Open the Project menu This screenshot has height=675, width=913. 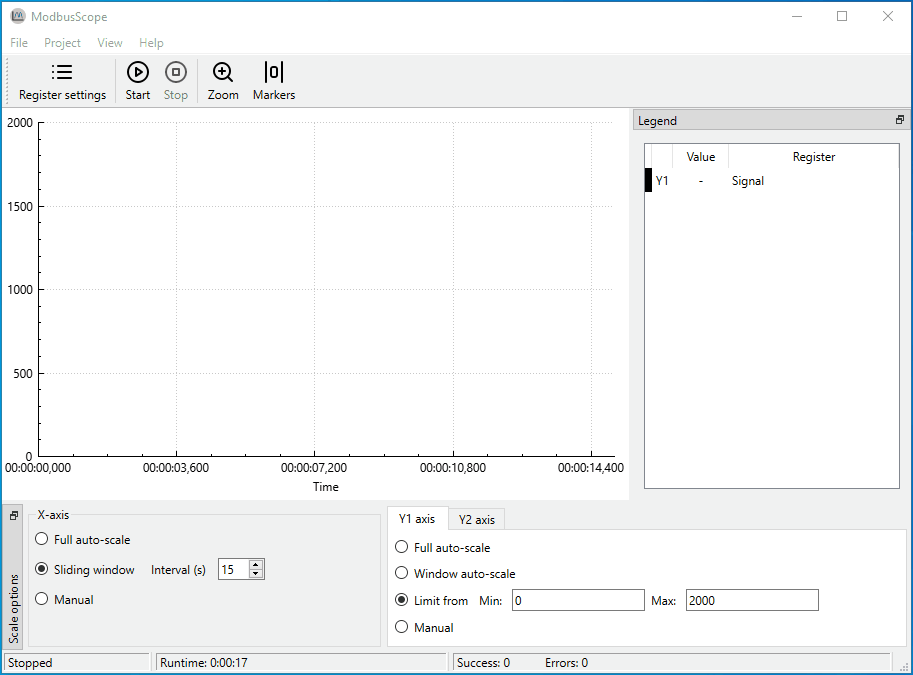pyautogui.click(x=62, y=43)
